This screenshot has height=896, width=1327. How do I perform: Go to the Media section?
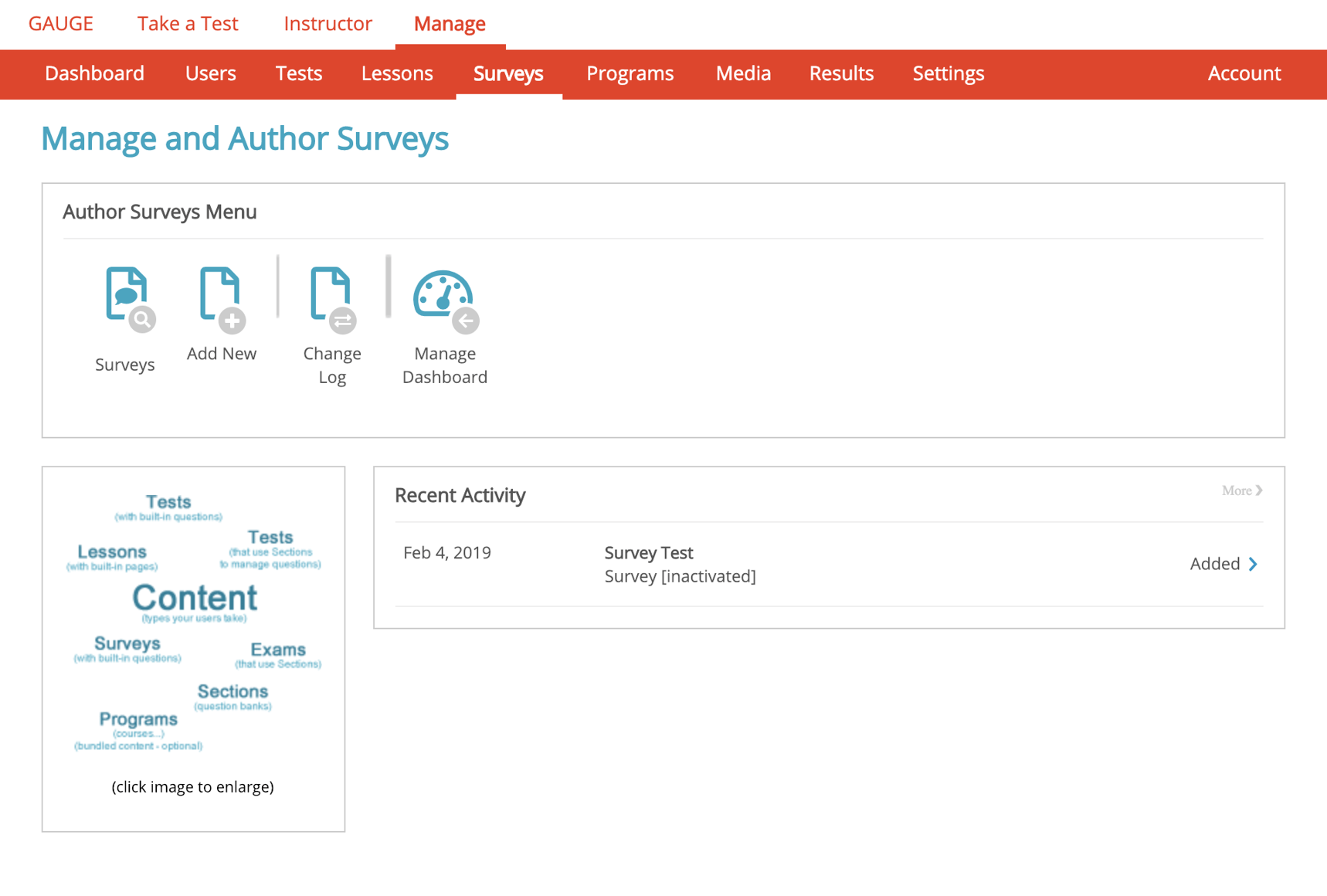point(743,73)
